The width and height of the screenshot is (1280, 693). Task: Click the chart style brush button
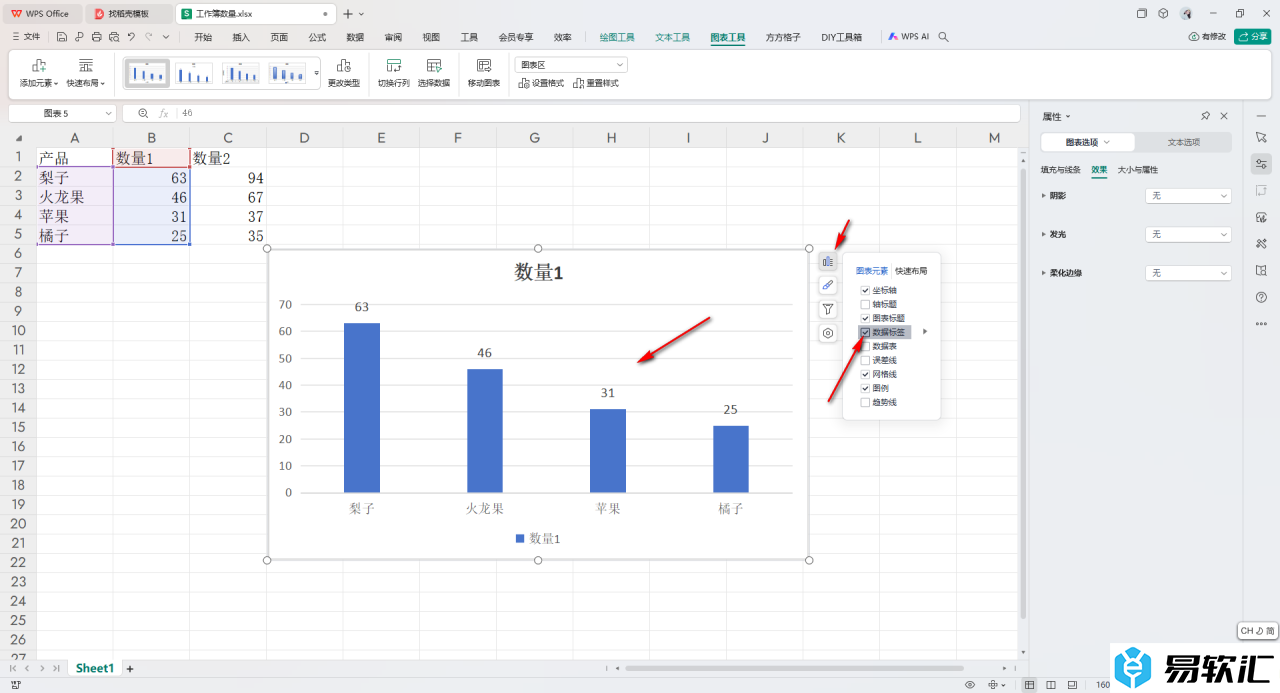828,285
